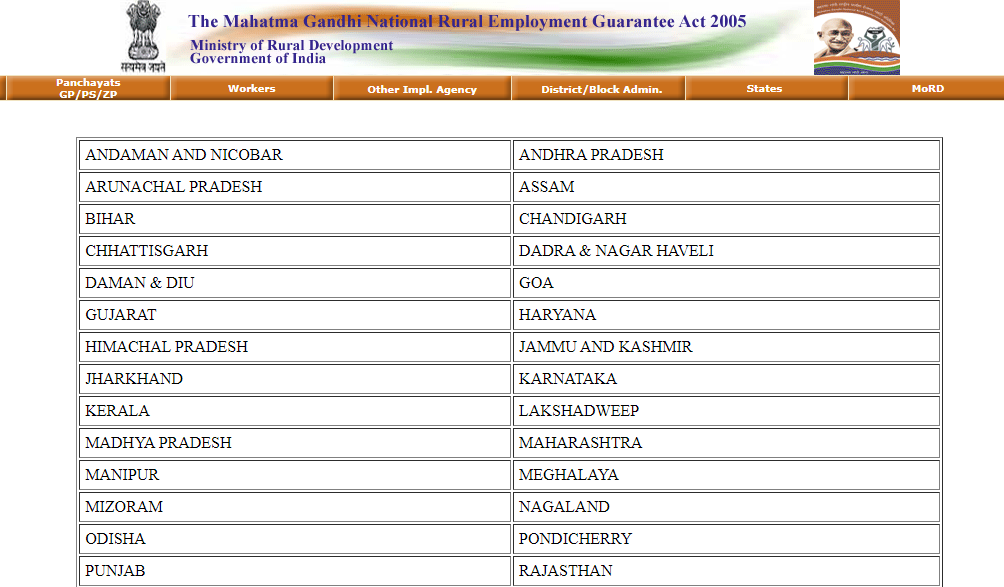Open ASSAM state page
This screenshot has height=587, width=1004.
tap(546, 187)
